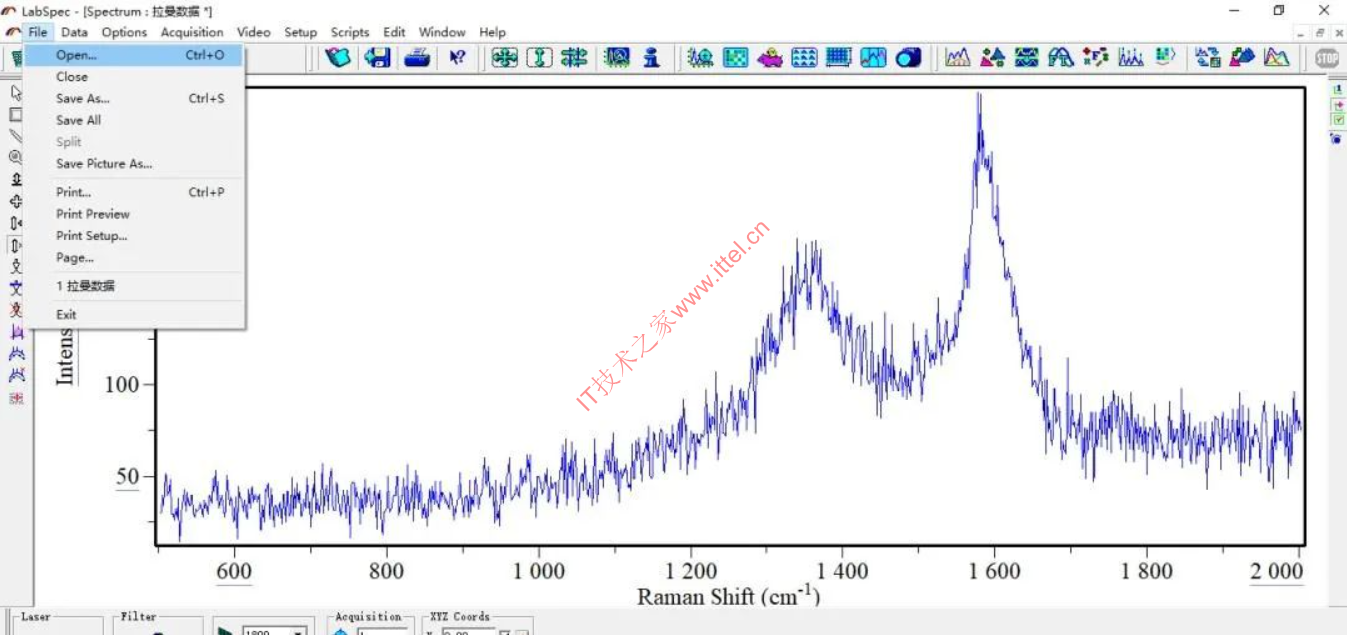Click the context help question-arrow icon
Screen dimensions: 1347x635
(x=457, y=58)
